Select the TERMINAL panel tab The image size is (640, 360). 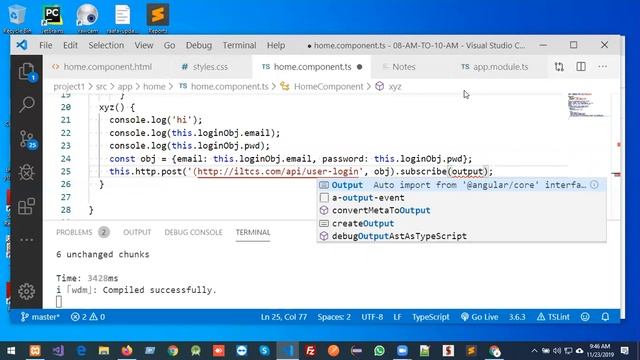click(253, 232)
